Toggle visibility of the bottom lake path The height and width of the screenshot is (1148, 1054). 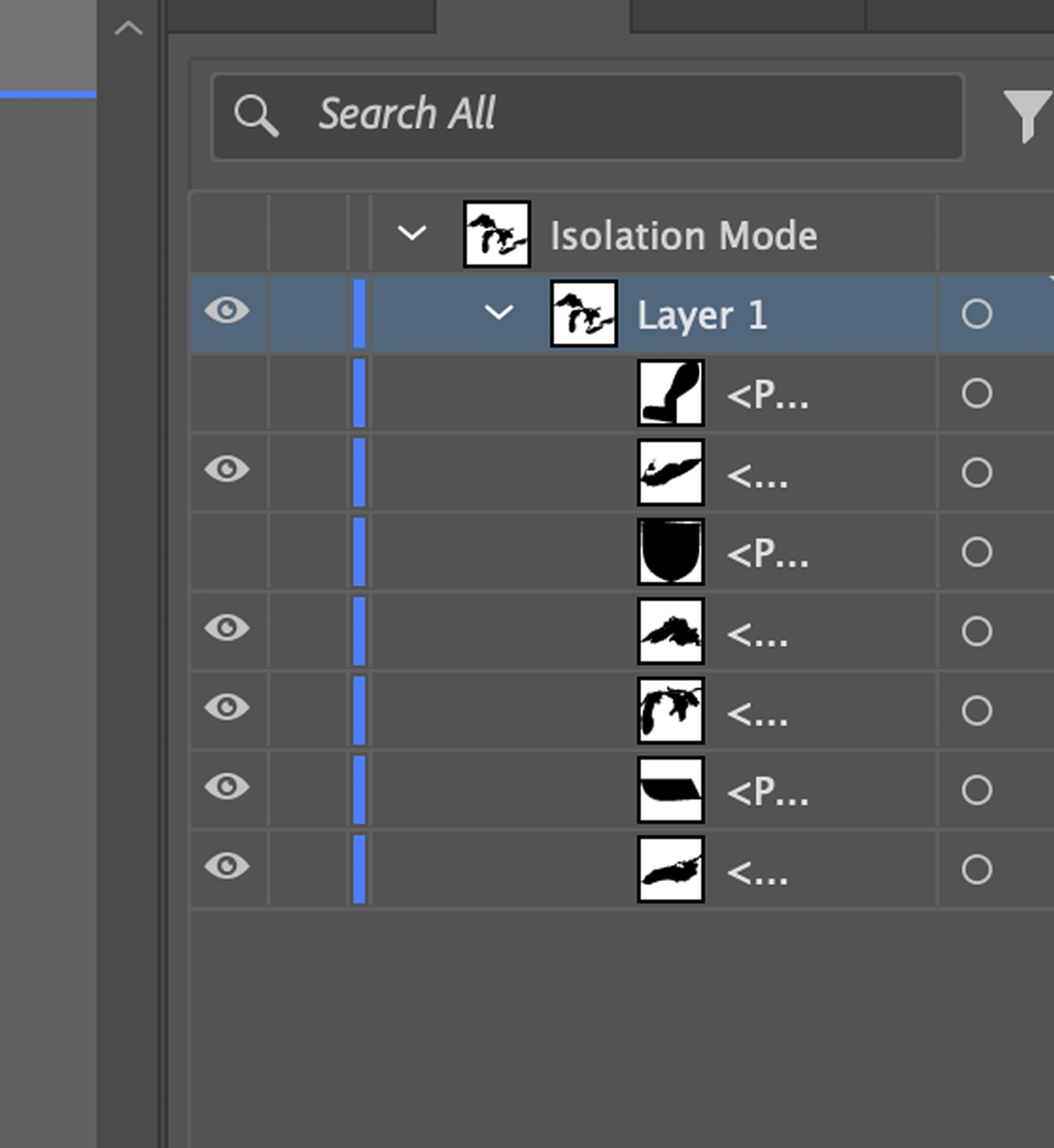[x=226, y=866]
